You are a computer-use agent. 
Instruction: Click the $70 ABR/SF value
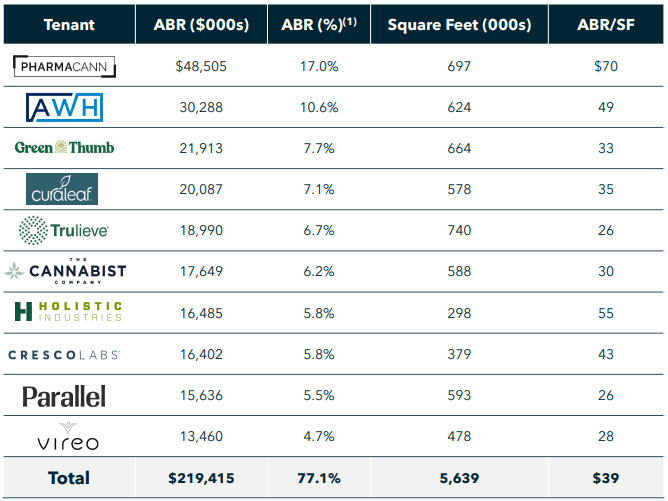click(606, 68)
